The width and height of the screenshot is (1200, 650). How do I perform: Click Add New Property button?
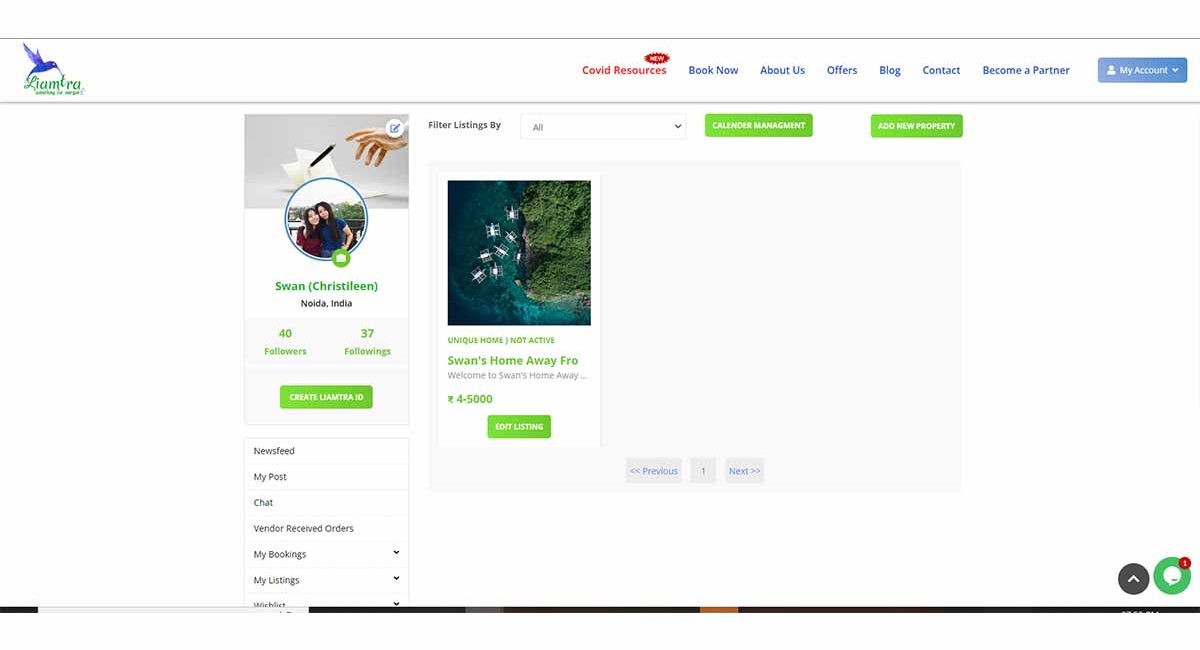click(916, 126)
